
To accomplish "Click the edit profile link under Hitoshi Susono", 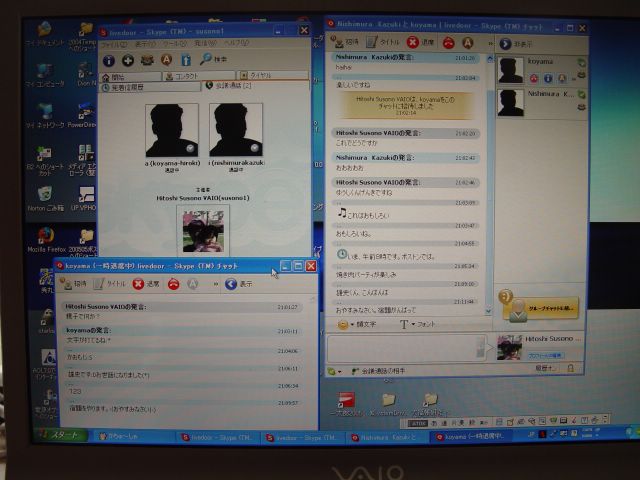I will pyautogui.click(x=545, y=356).
